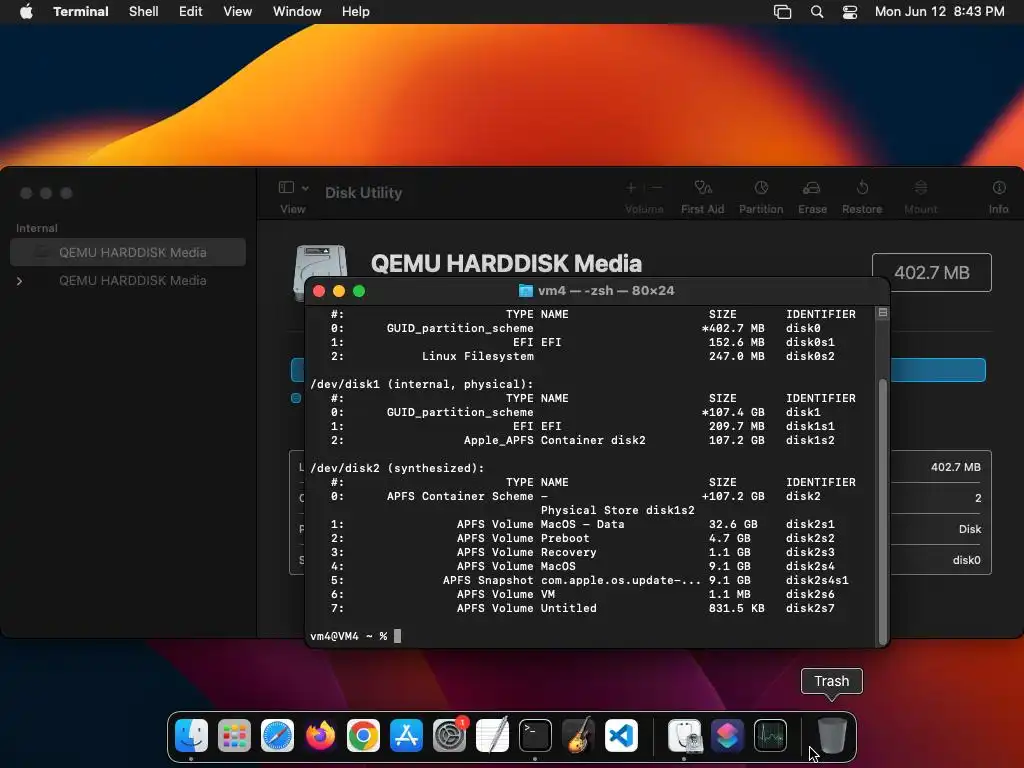The image size is (1024, 768).
Task: Click the disk0 value in info table
Action: click(967, 560)
